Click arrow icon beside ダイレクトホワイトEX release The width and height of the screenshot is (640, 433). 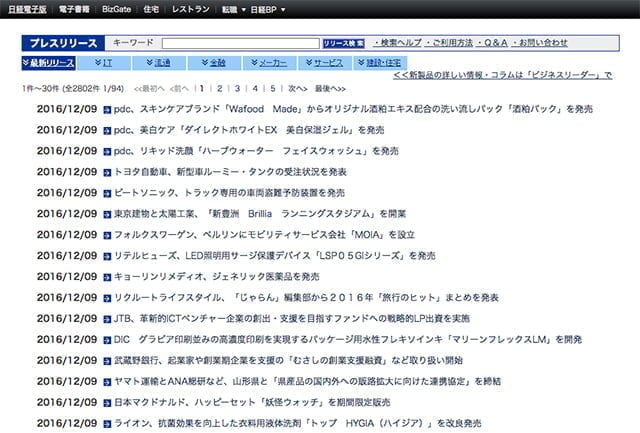tap(107, 131)
